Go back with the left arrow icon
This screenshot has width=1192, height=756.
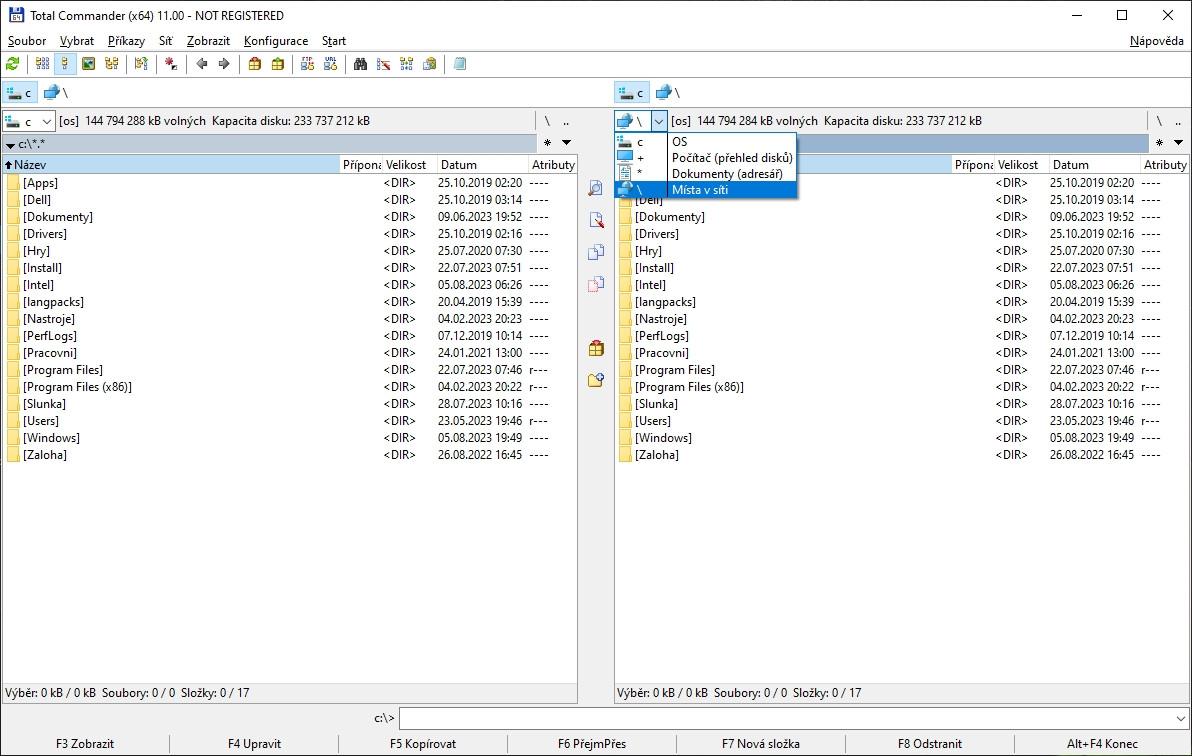201,64
